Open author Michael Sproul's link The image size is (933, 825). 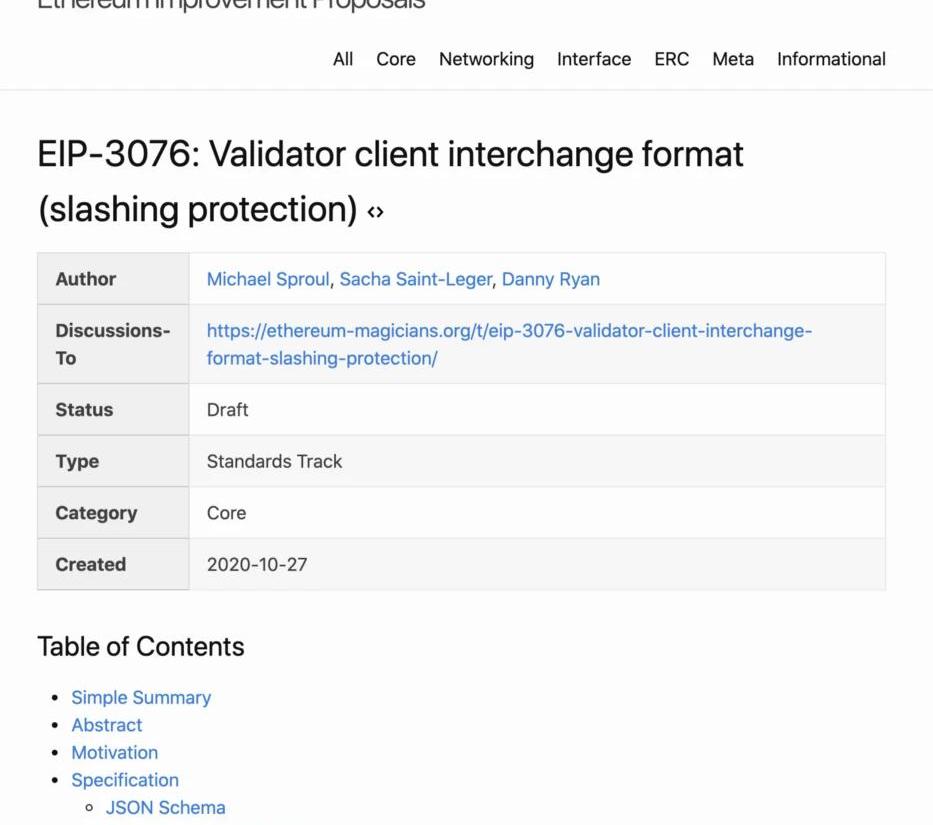click(x=268, y=279)
